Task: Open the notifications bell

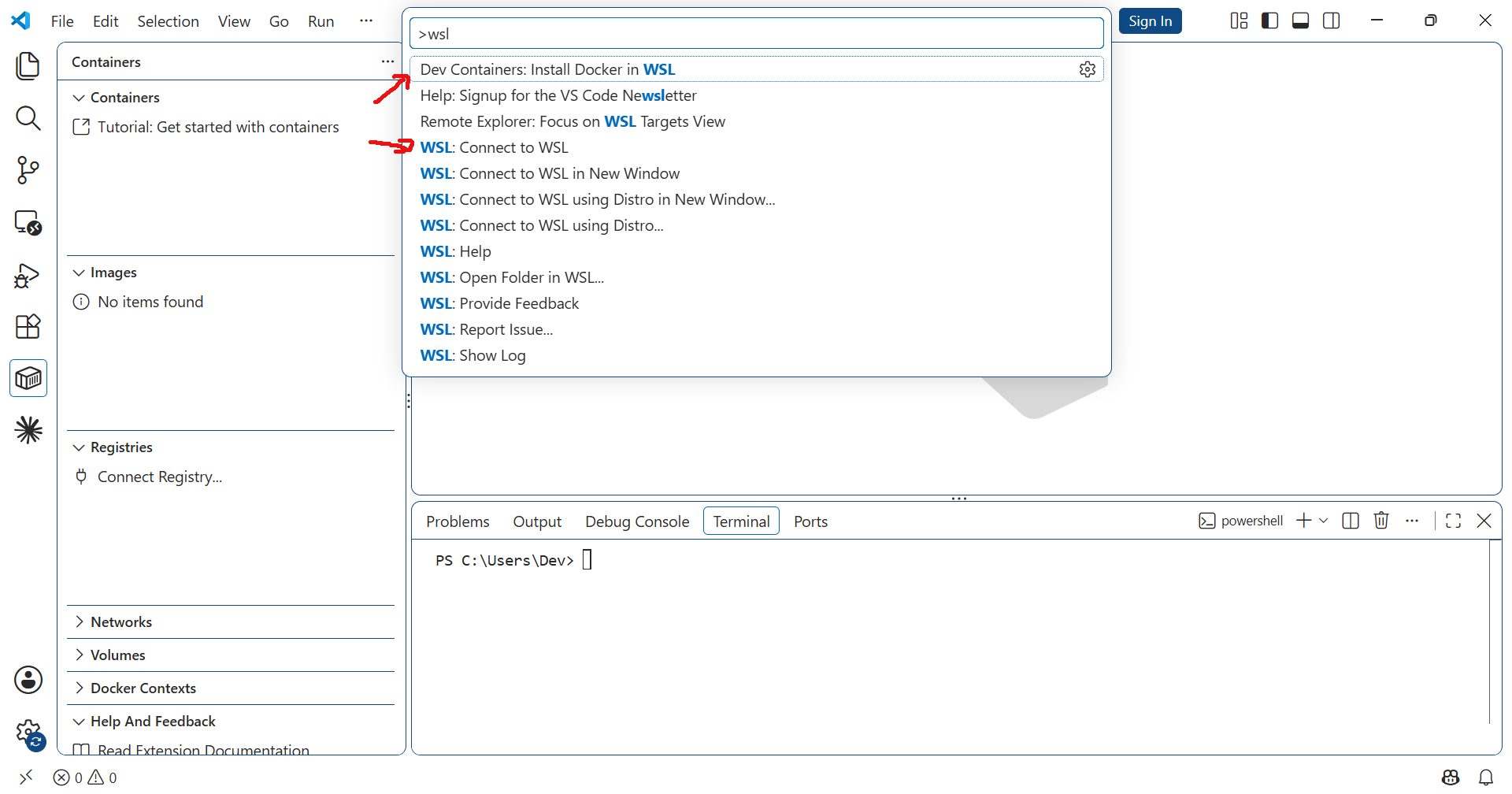Action: 1486,777
